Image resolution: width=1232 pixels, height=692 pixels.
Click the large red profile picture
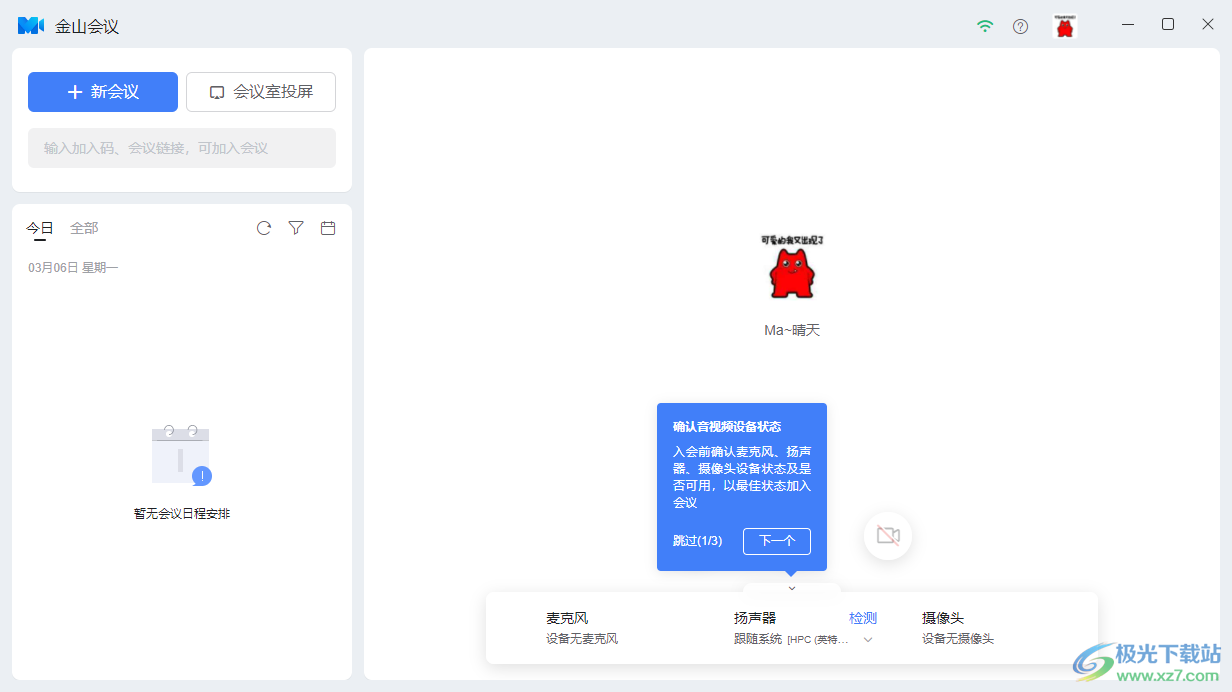792,267
